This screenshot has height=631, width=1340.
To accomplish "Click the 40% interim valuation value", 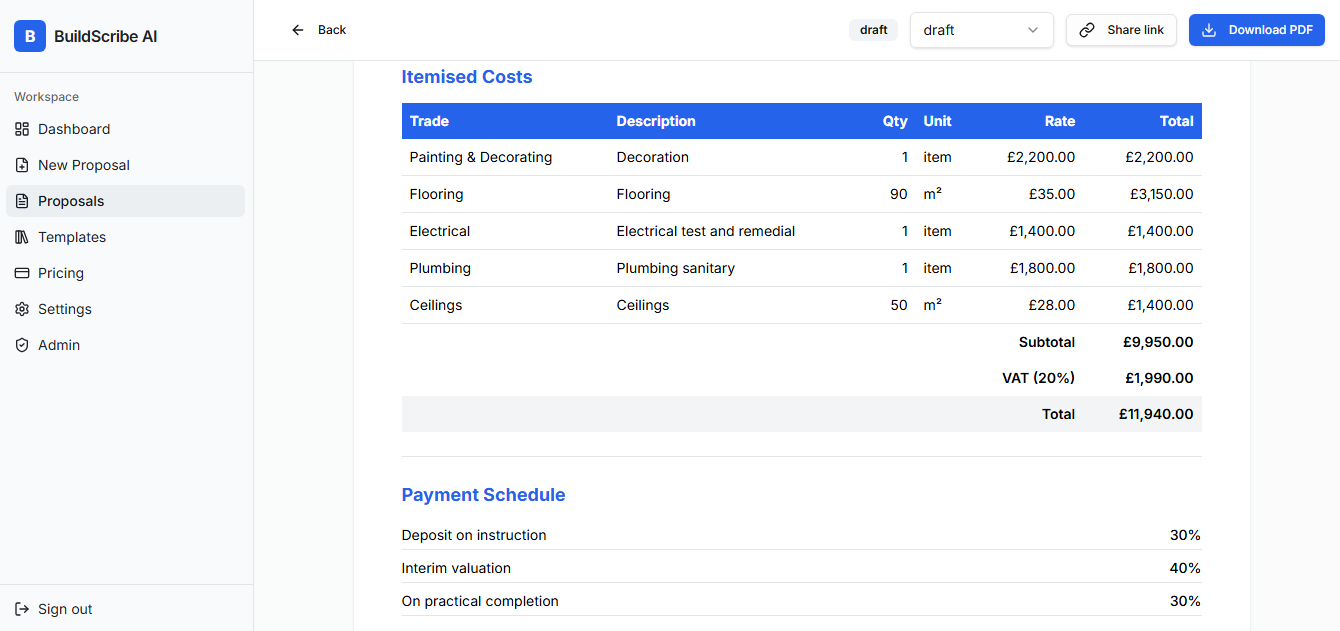I will tap(1185, 568).
